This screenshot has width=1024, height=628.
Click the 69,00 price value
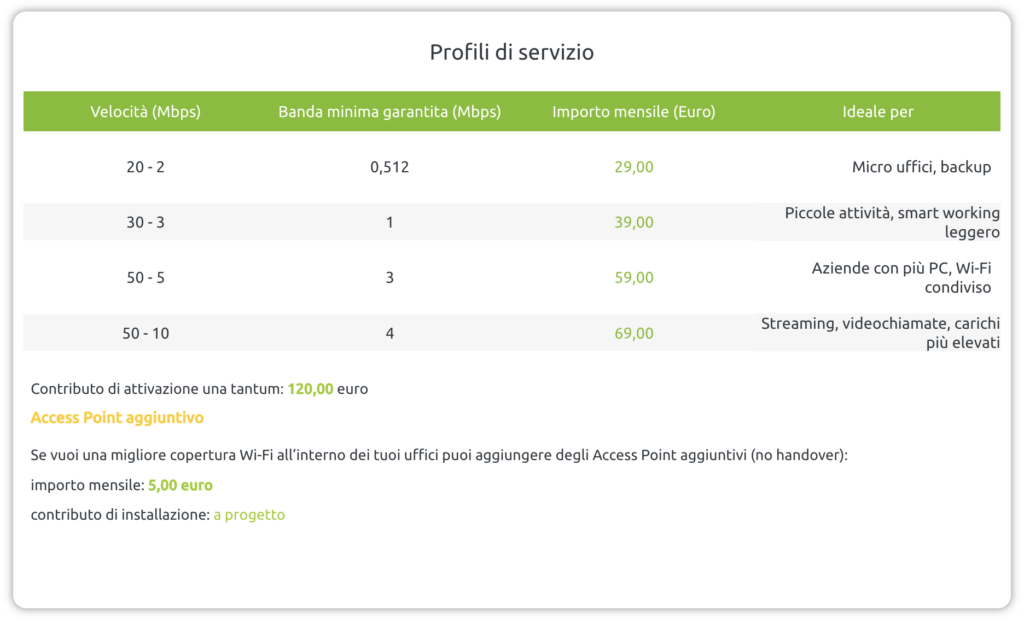(x=634, y=333)
